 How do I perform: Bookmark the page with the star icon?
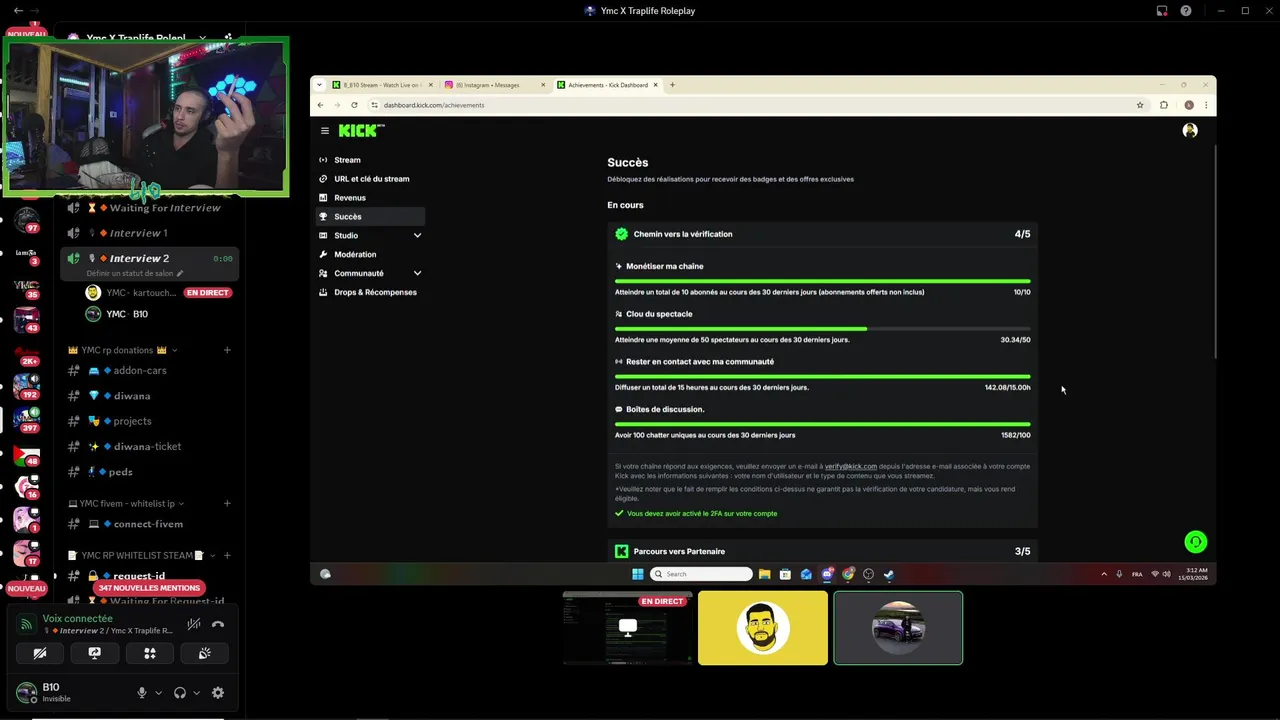(x=1140, y=105)
